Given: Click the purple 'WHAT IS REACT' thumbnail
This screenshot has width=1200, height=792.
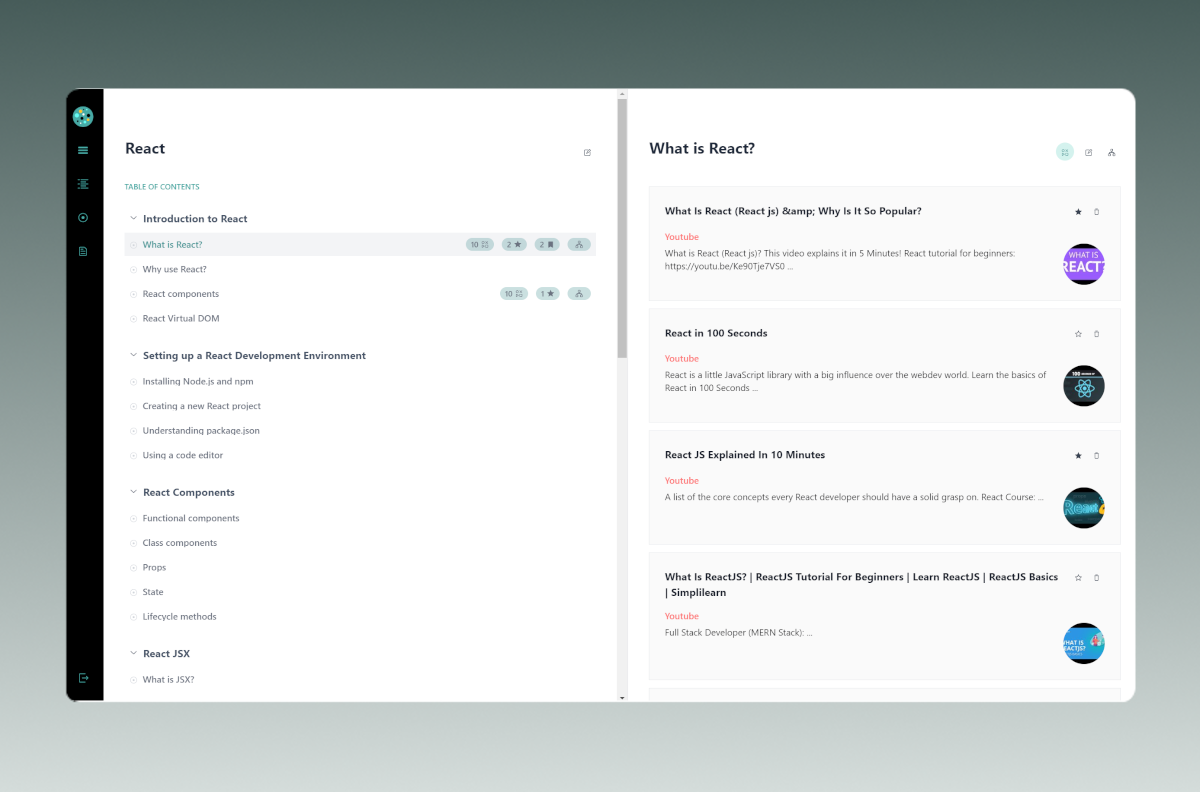Looking at the screenshot, I should pyautogui.click(x=1084, y=264).
